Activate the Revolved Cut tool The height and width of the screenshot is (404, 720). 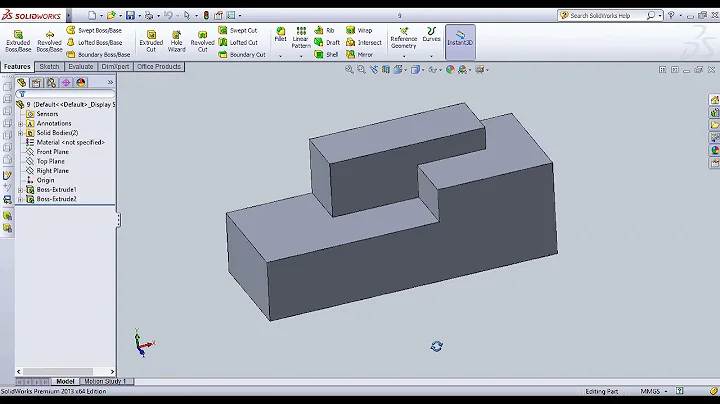[202, 41]
